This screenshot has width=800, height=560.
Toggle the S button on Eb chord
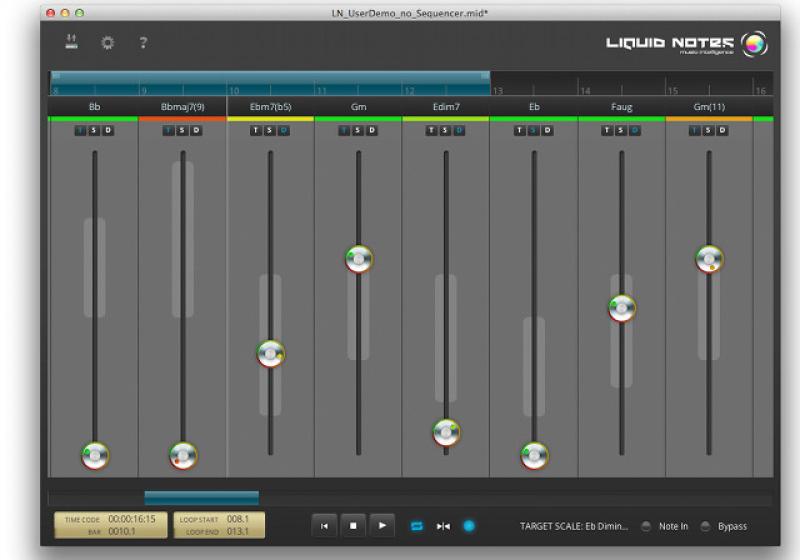click(x=533, y=131)
